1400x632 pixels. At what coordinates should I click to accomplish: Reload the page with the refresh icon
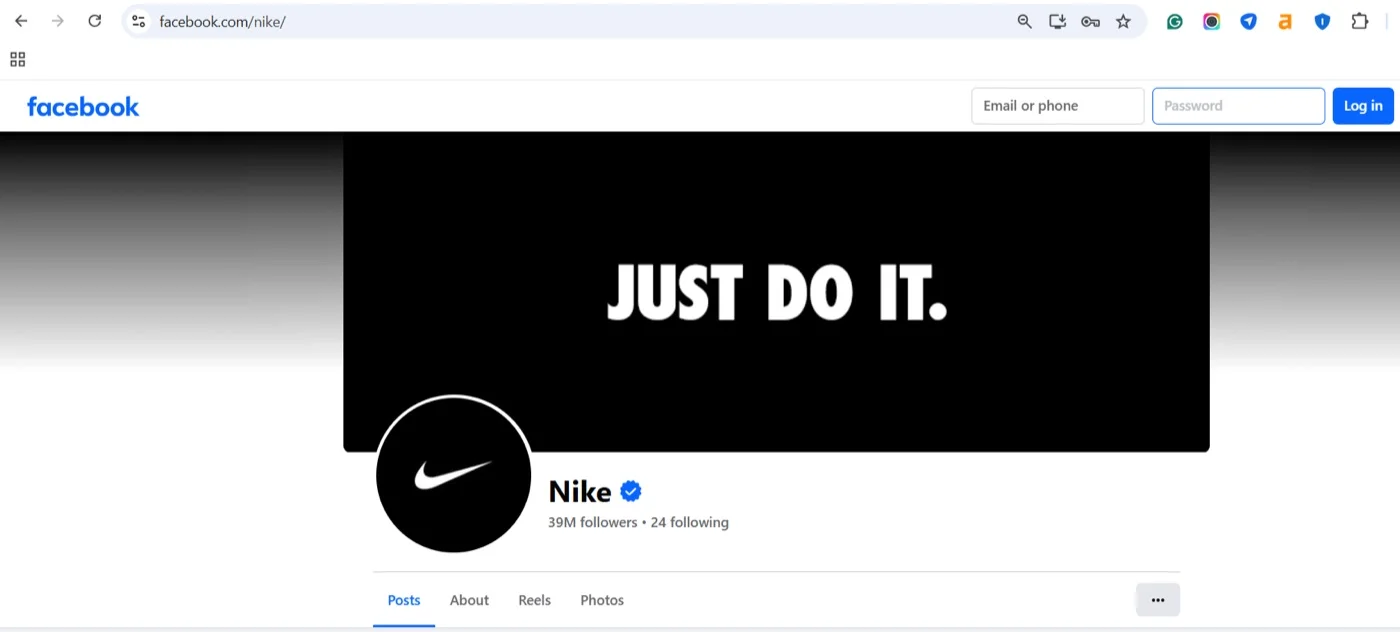click(95, 21)
